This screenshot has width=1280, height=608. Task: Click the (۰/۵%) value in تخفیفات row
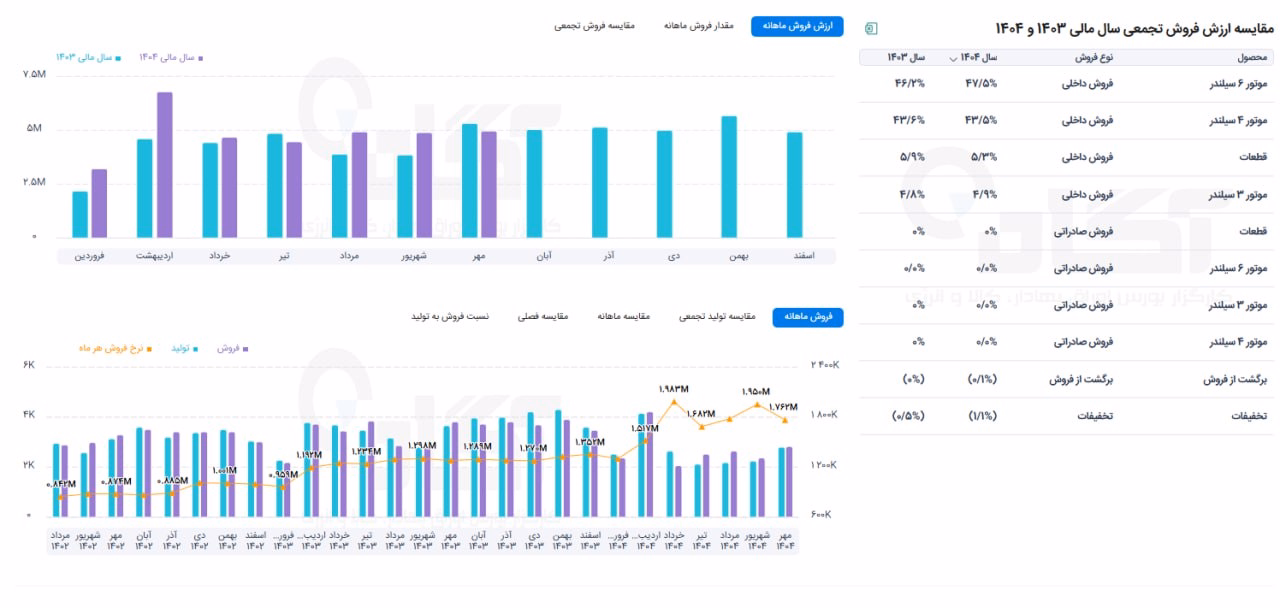coord(908,416)
